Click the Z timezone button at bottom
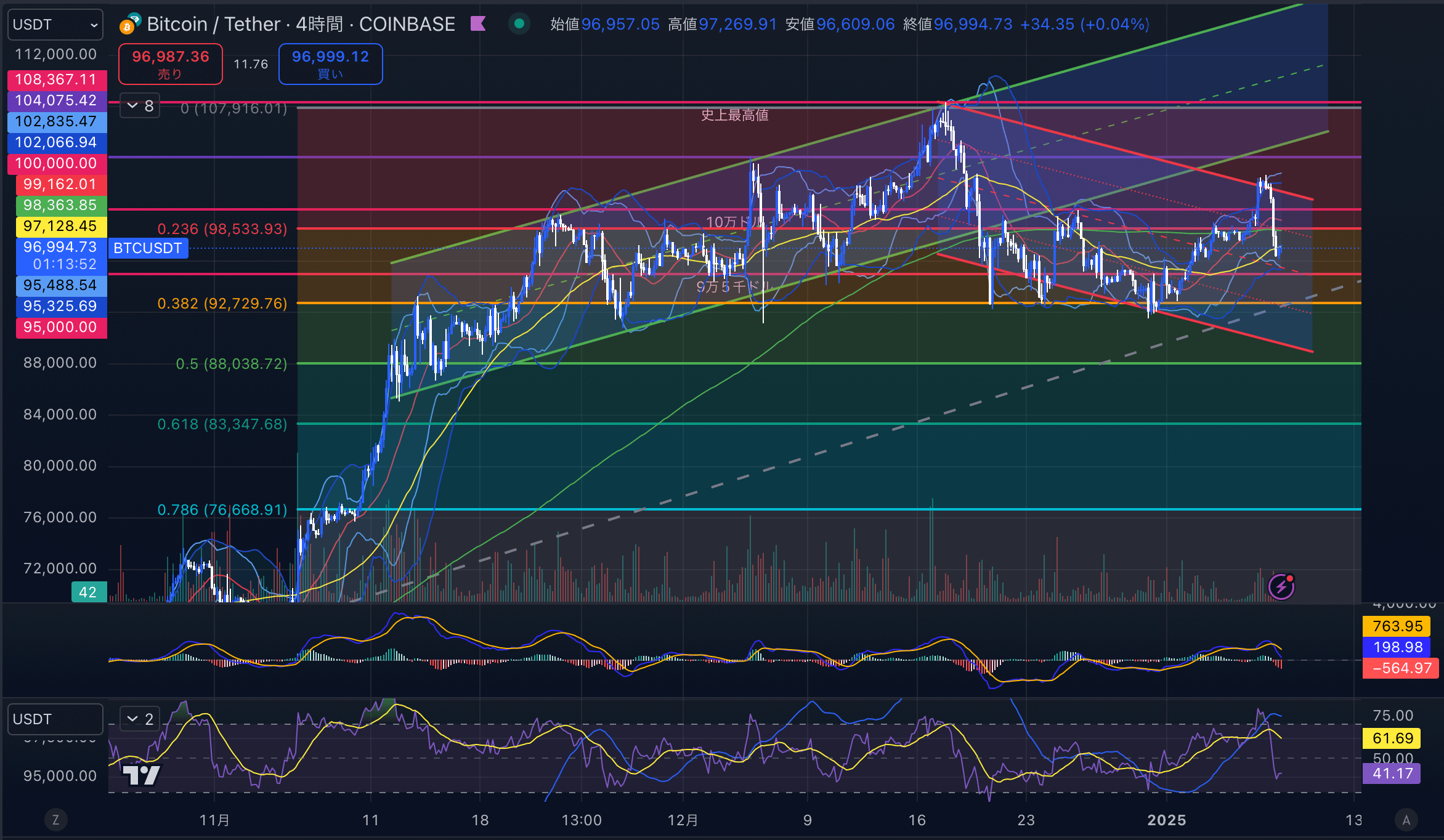Viewport: 1444px width, 840px height. 55,820
